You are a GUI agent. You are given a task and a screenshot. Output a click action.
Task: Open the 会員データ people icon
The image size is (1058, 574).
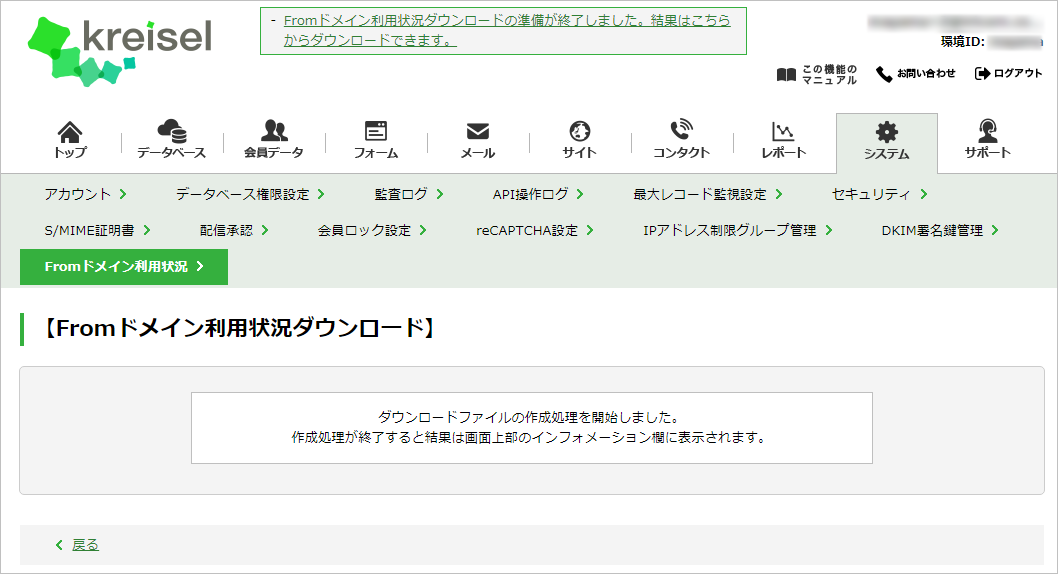coord(274,130)
